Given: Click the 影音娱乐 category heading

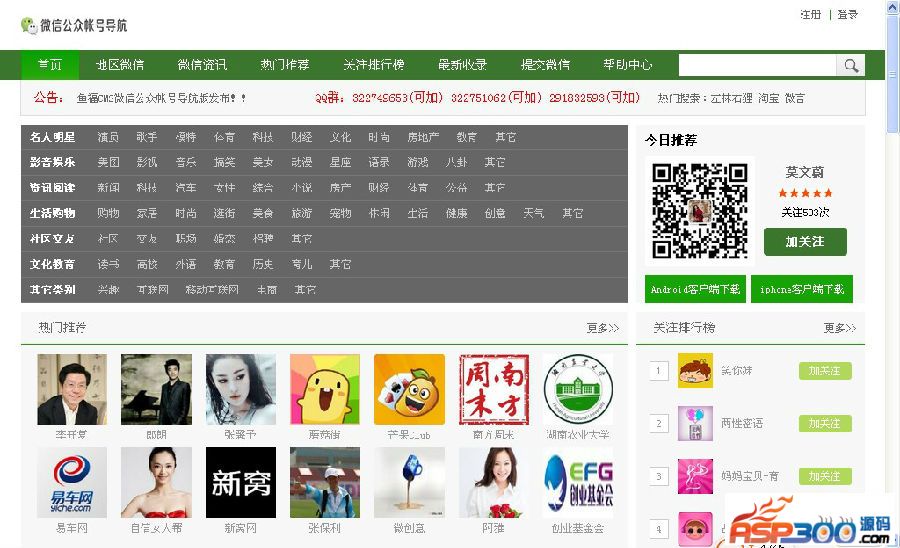Looking at the screenshot, I should coord(52,162).
